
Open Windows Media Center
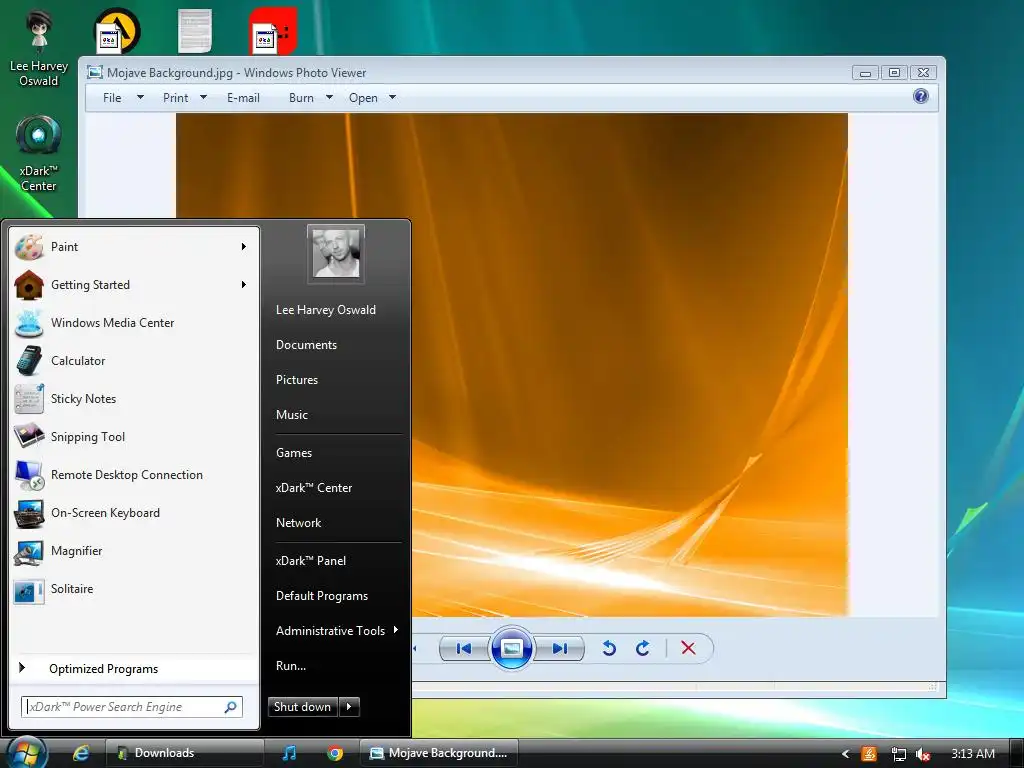coord(133,323)
